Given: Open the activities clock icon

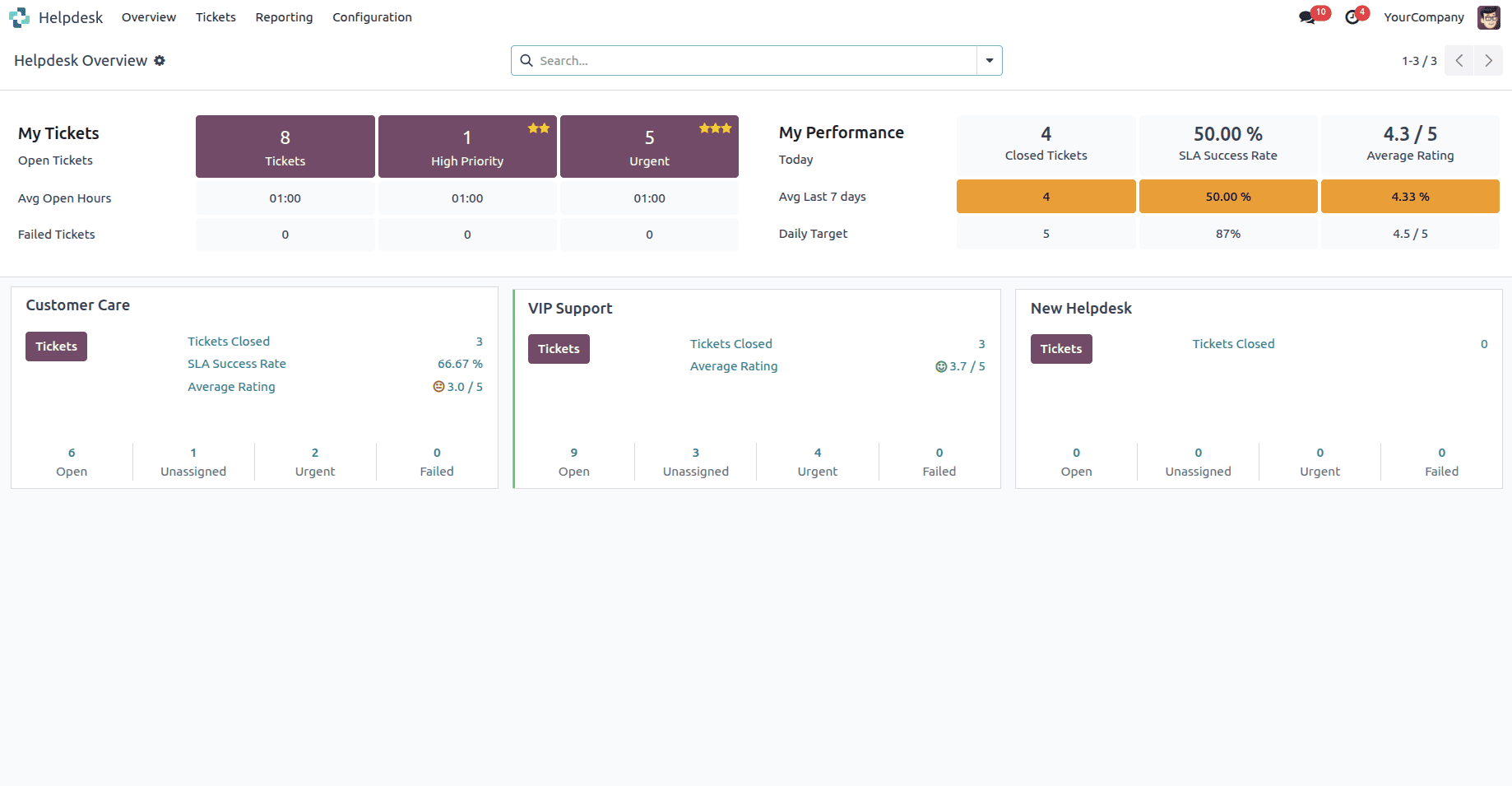Looking at the screenshot, I should click(x=1352, y=17).
